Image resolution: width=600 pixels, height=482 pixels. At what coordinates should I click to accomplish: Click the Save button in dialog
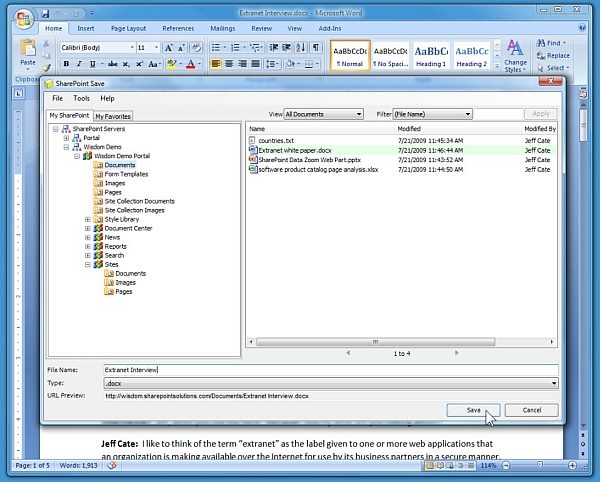pos(473,410)
